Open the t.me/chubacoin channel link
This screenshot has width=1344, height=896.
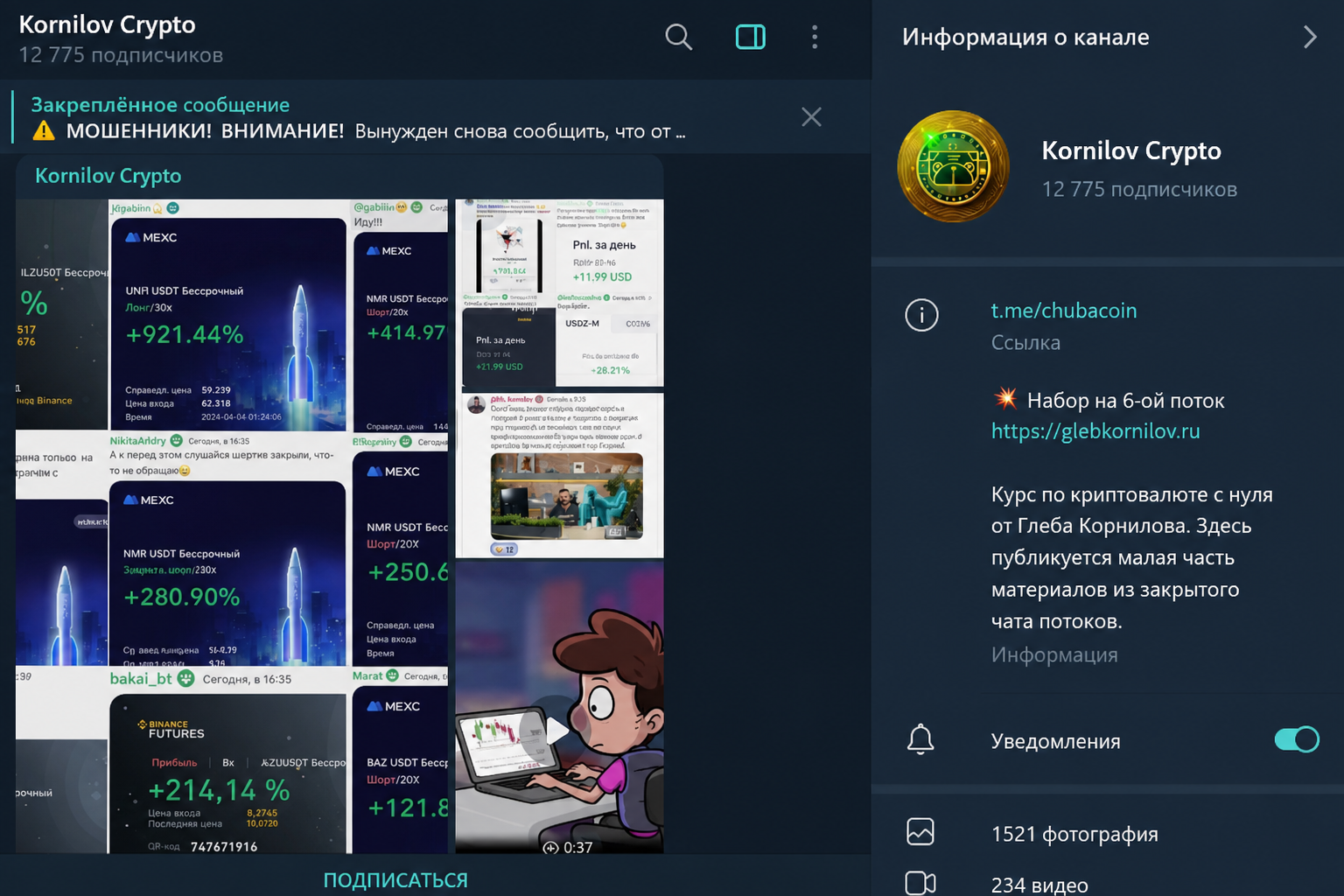click(x=1063, y=311)
